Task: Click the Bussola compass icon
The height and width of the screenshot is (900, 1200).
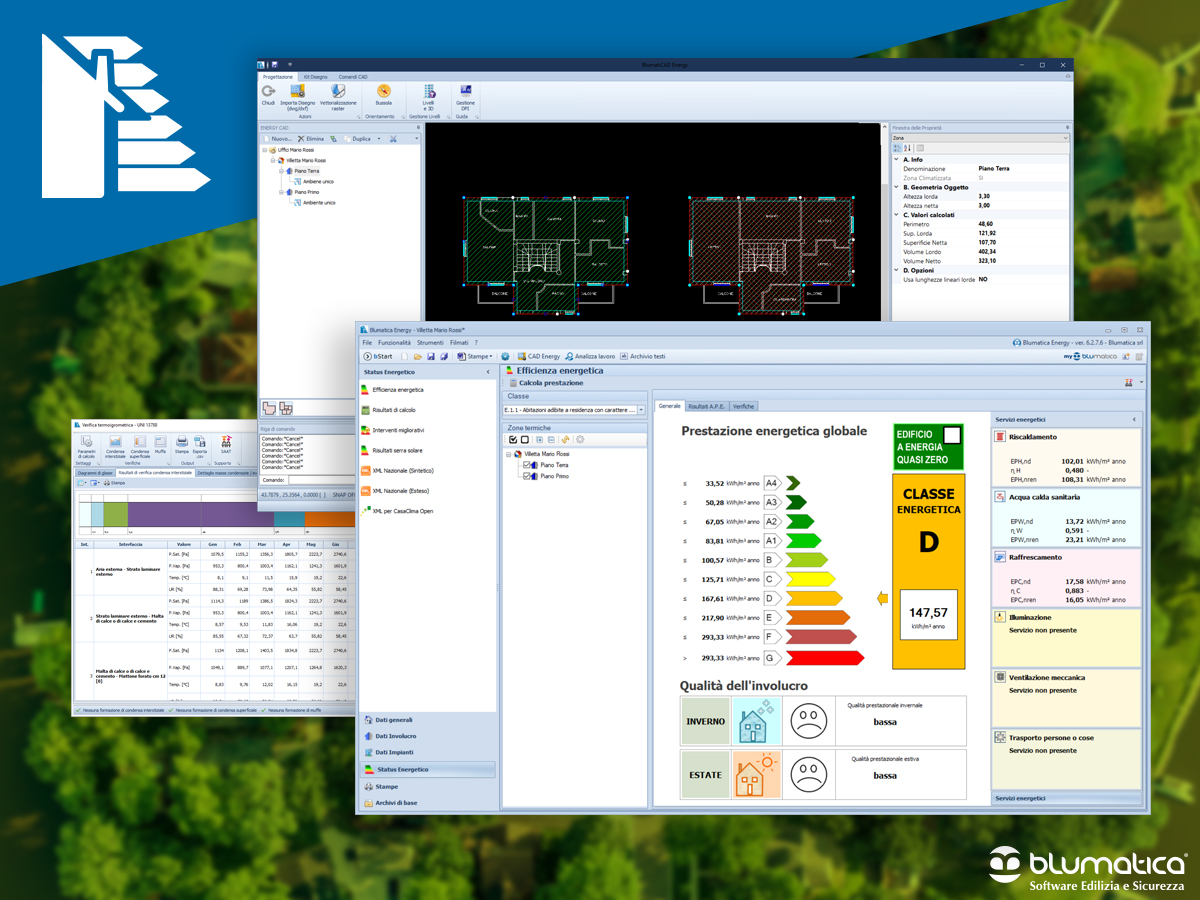Action: [x=383, y=91]
